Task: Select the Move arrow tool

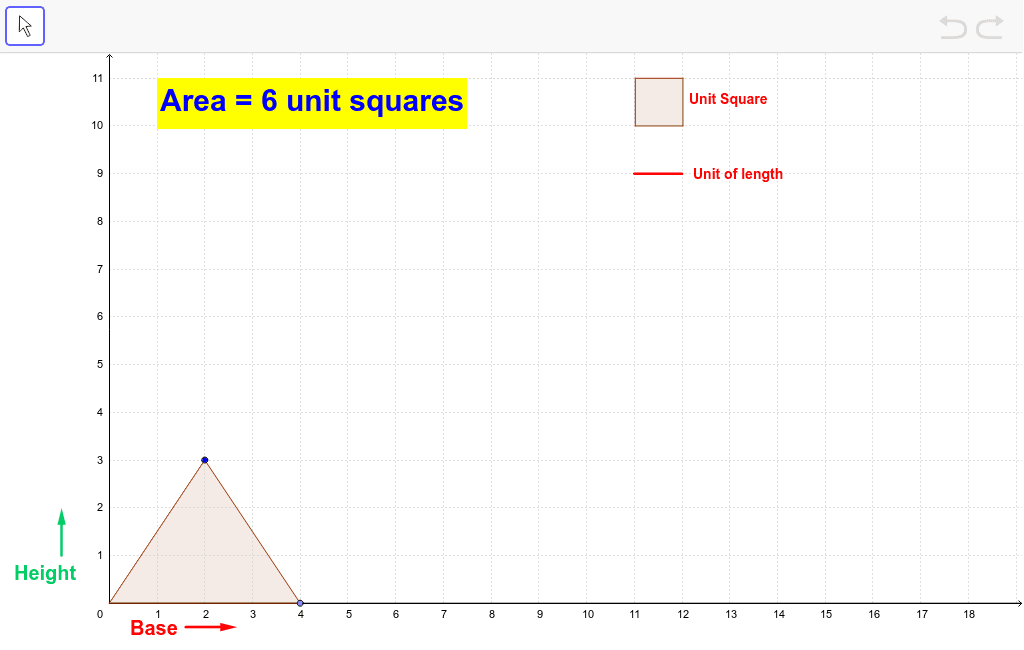Action: (x=25, y=26)
